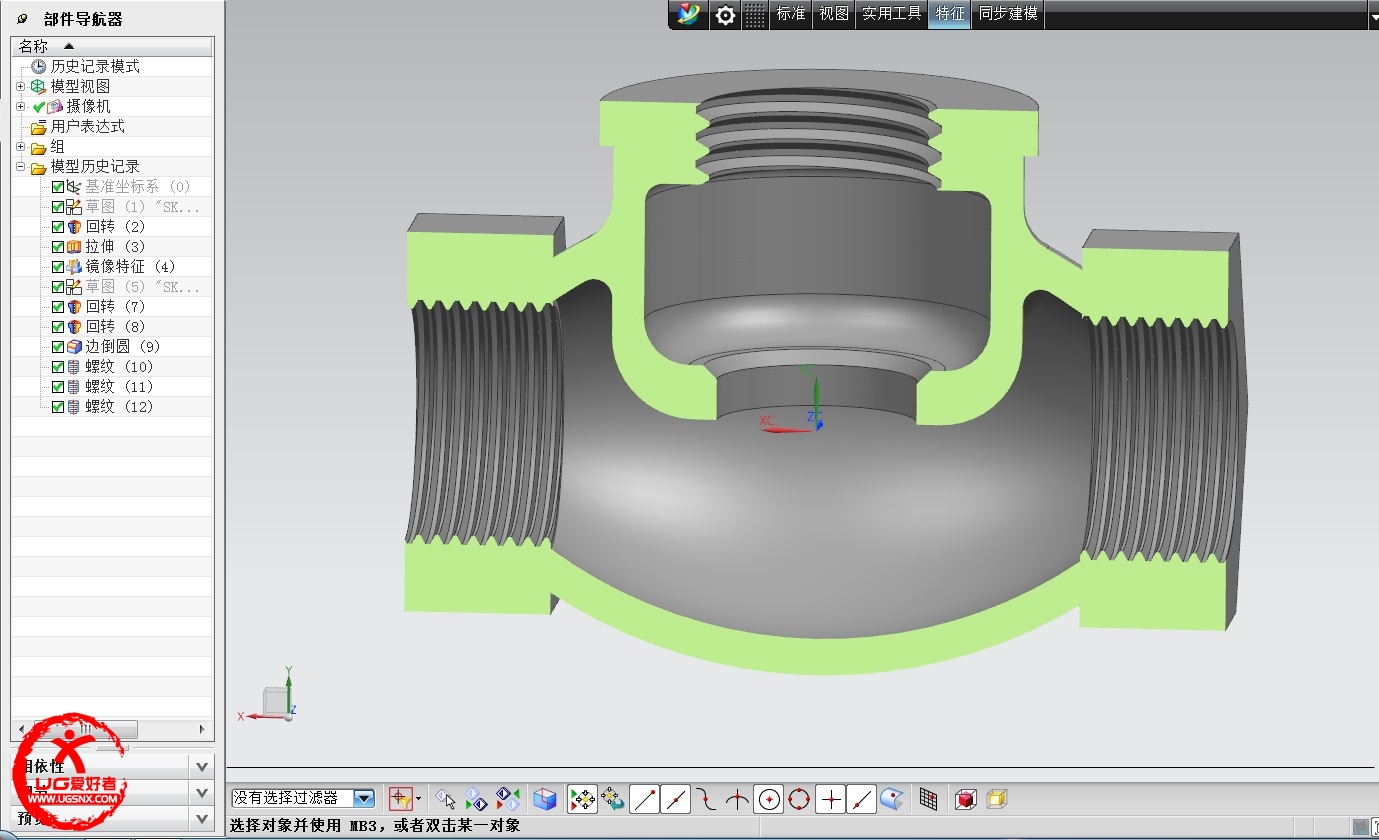Expand the 组 folder node
1379x840 pixels.
coord(20,146)
